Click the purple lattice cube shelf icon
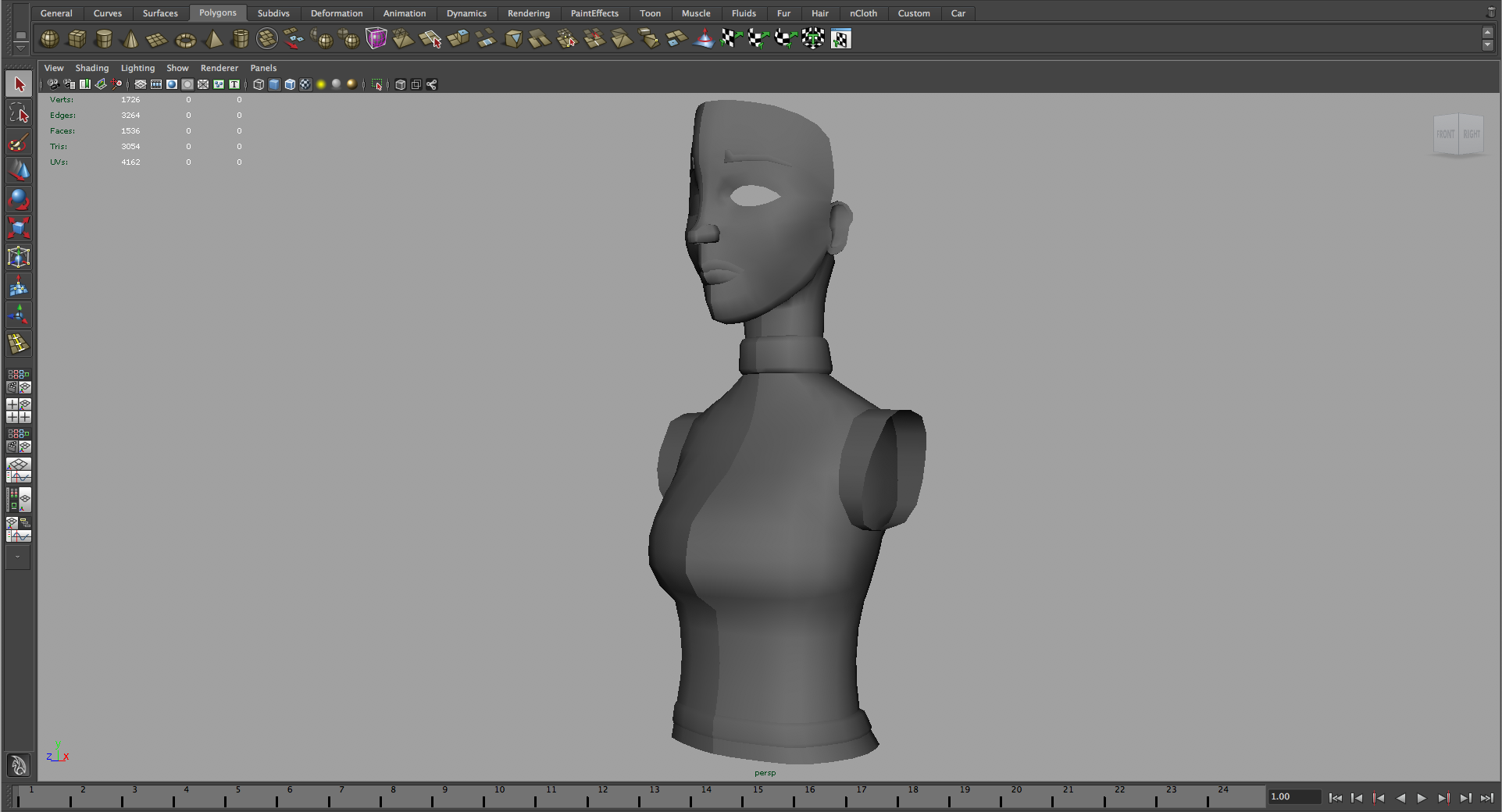The width and height of the screenshot is (1502, 812). click(x=376, y=38)
